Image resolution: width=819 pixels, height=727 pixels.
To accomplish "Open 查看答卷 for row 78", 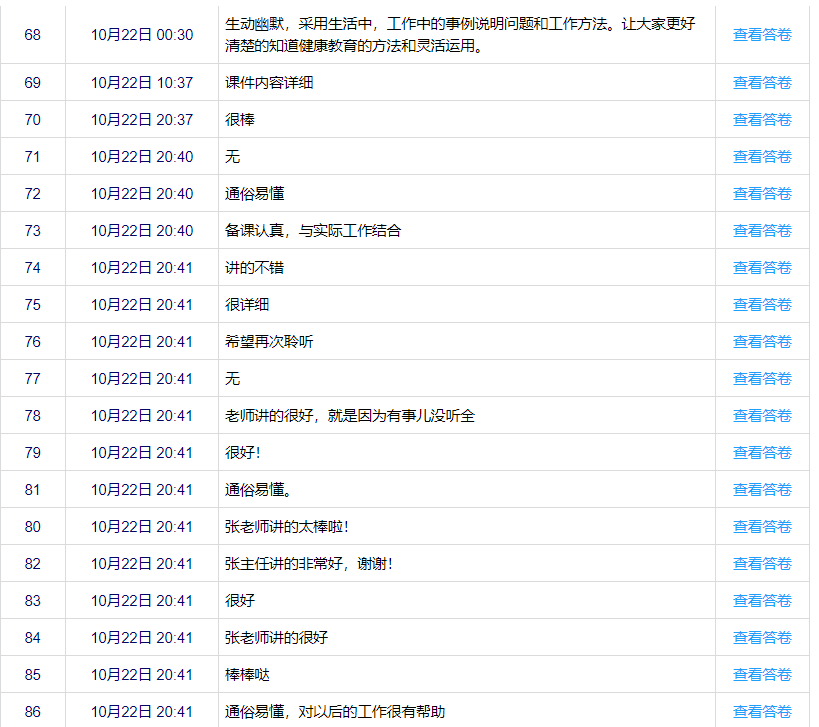I will click(x=762, y=416).
